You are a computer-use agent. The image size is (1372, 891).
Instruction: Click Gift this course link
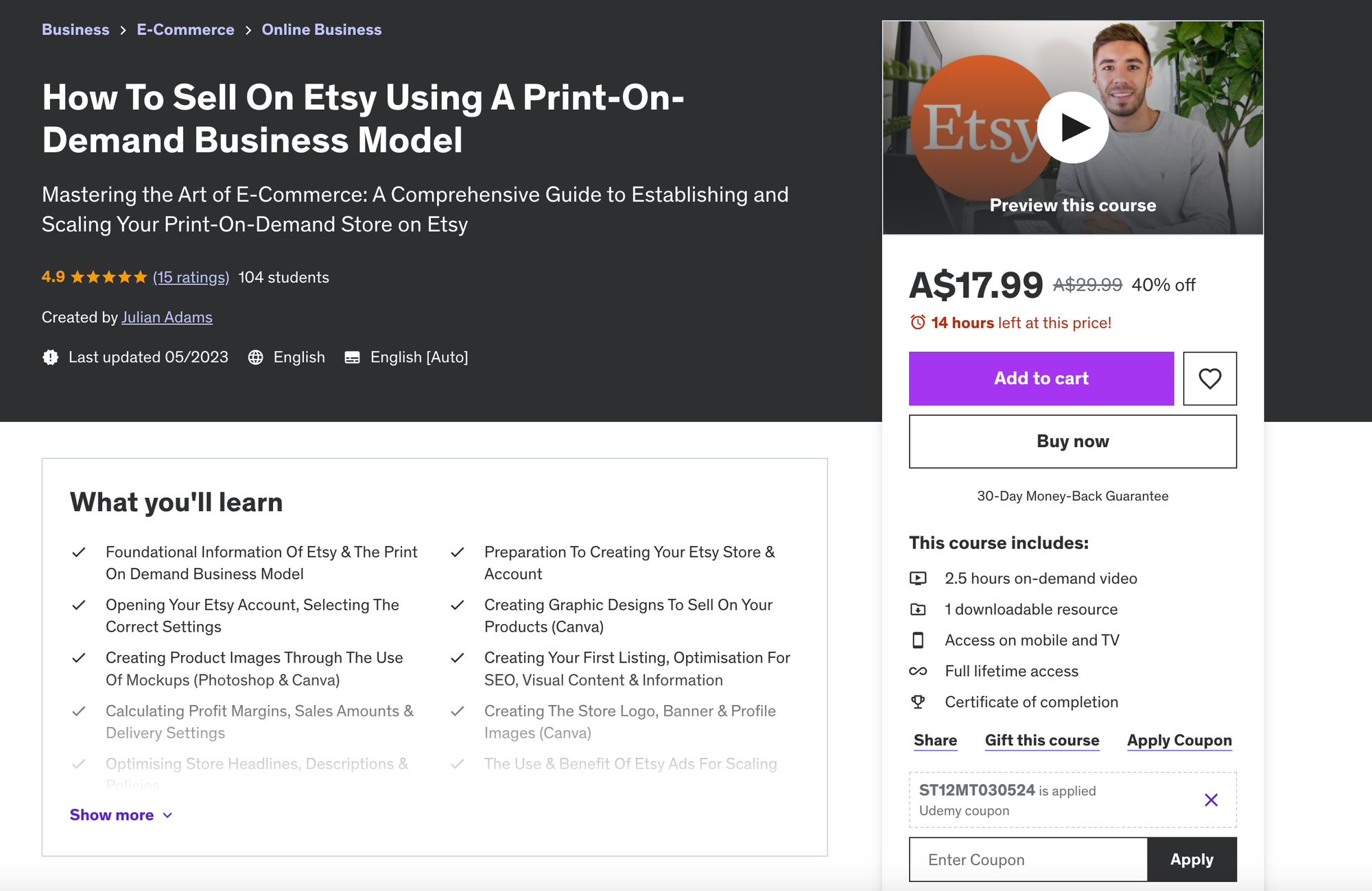(1041, 740)
